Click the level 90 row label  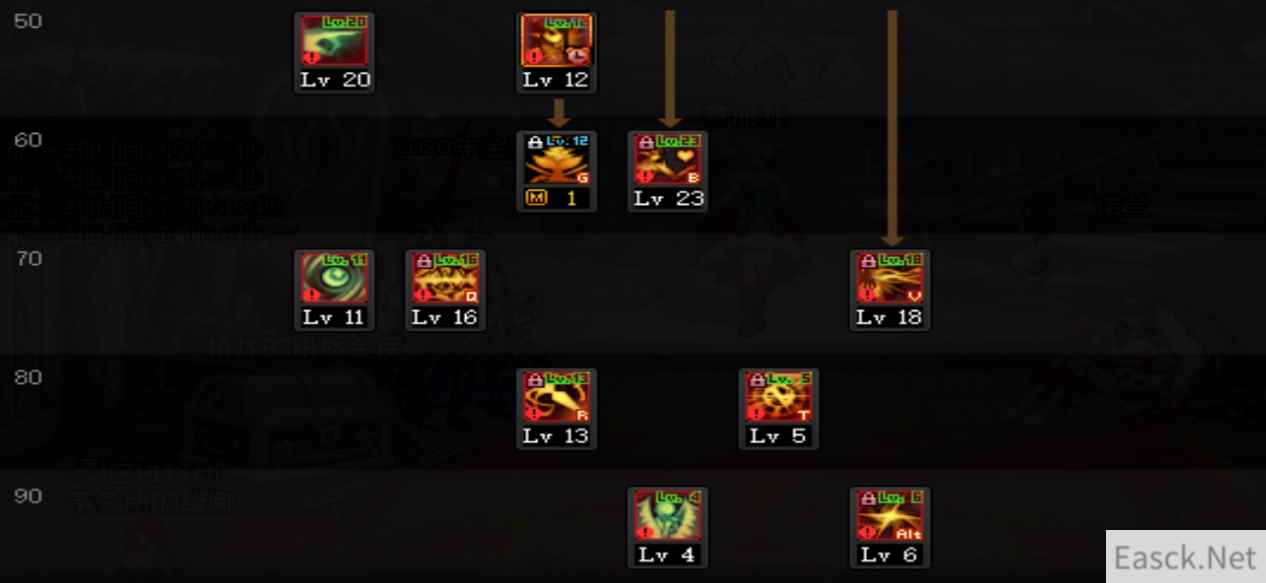tap(28, 497)
